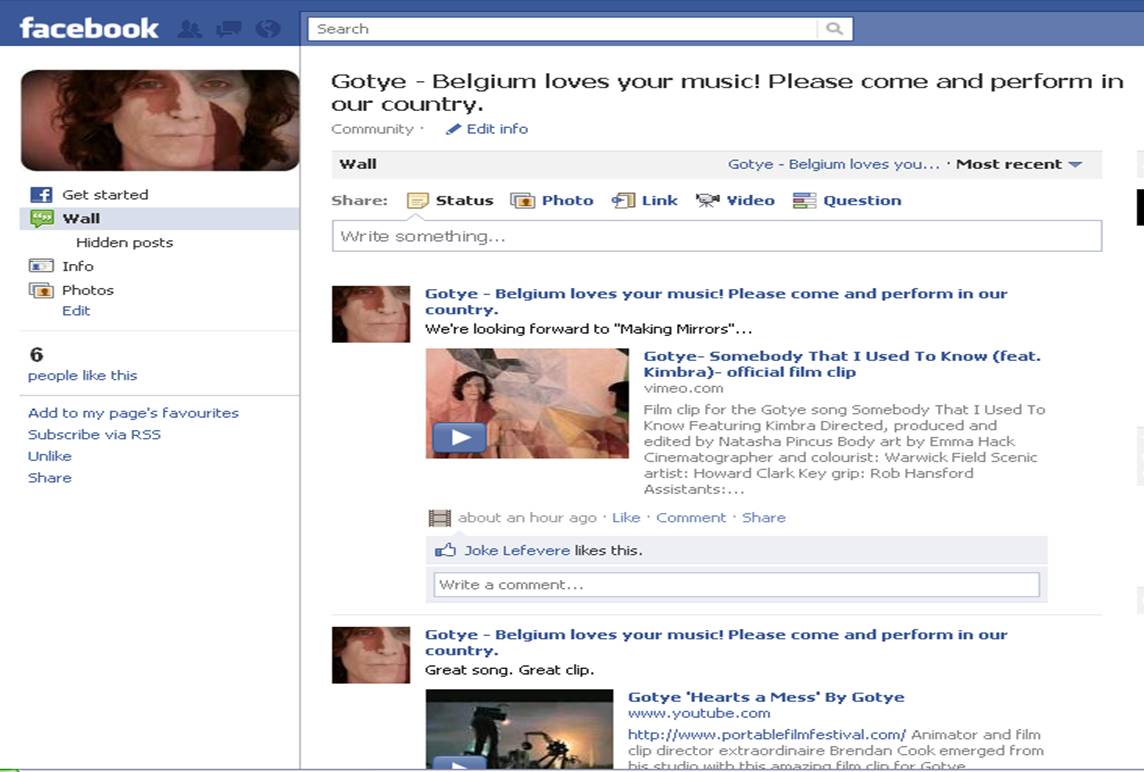
Task: Open the messages icon in header
Action: coord(228,29)
